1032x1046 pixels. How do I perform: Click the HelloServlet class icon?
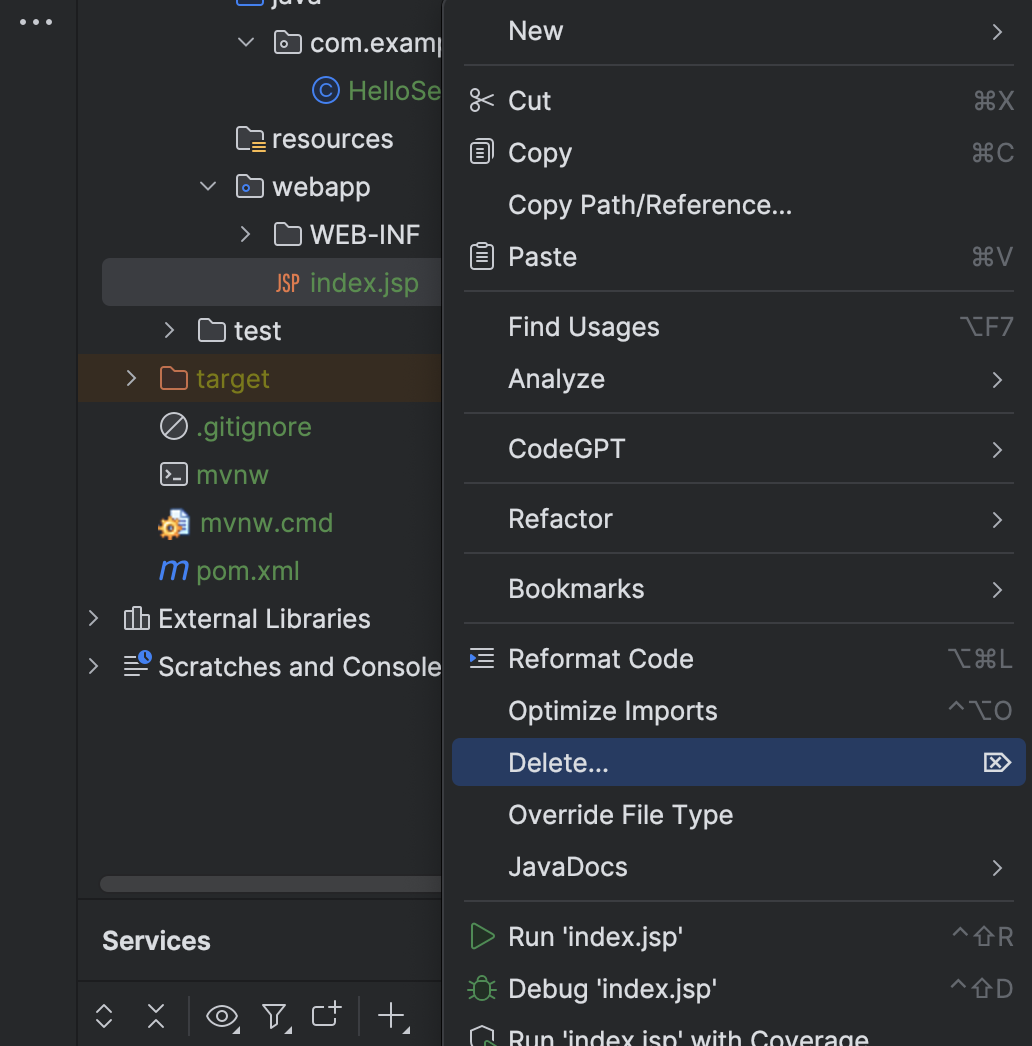click(x=326, y=90)
